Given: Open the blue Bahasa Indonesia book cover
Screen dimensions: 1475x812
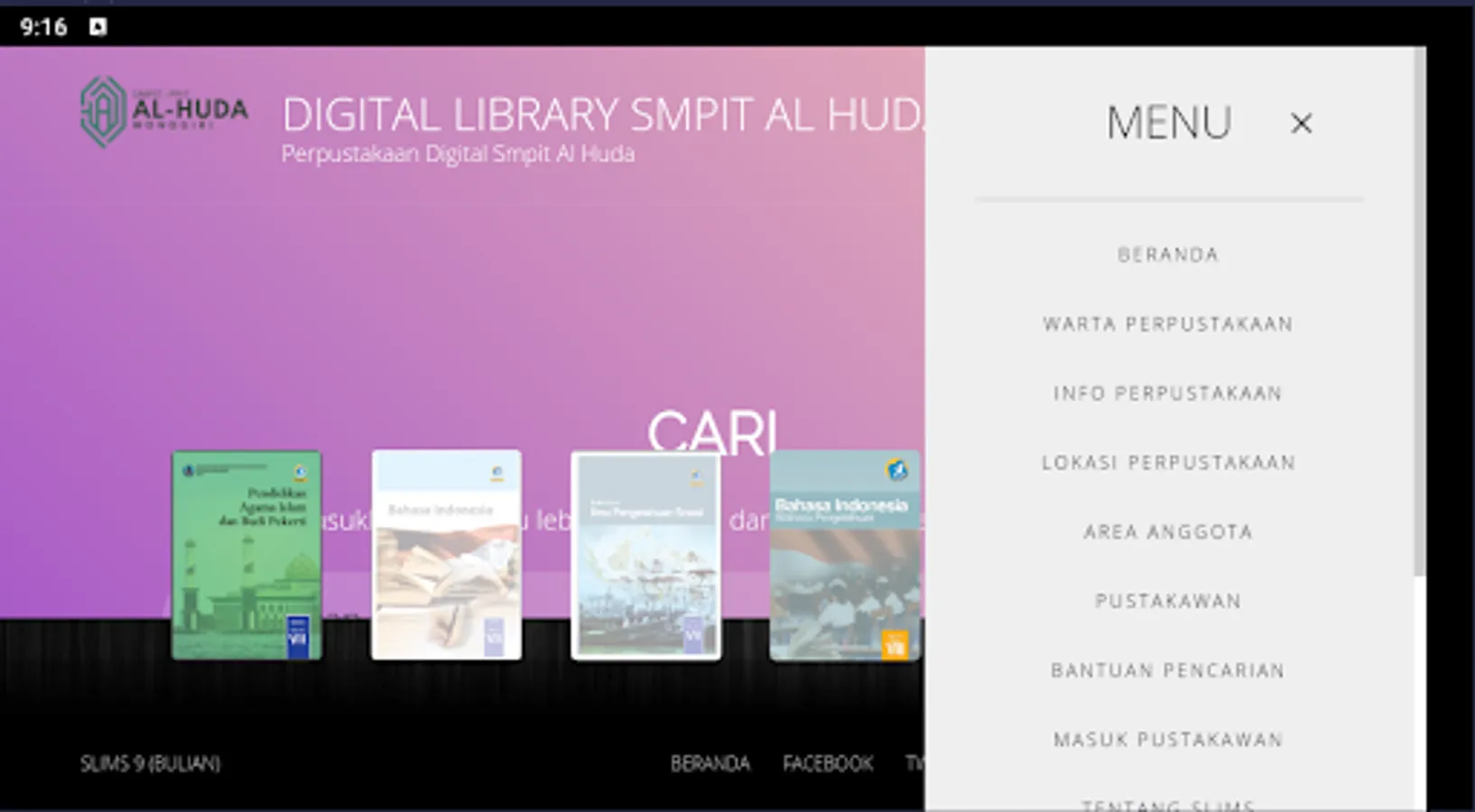Looking at the screenshot, I should coord(845,556).
